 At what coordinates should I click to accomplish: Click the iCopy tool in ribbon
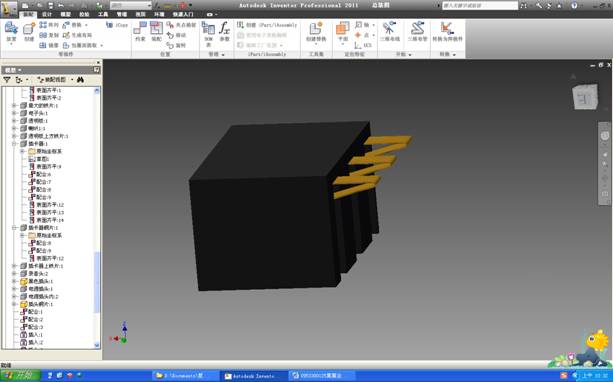117,25
